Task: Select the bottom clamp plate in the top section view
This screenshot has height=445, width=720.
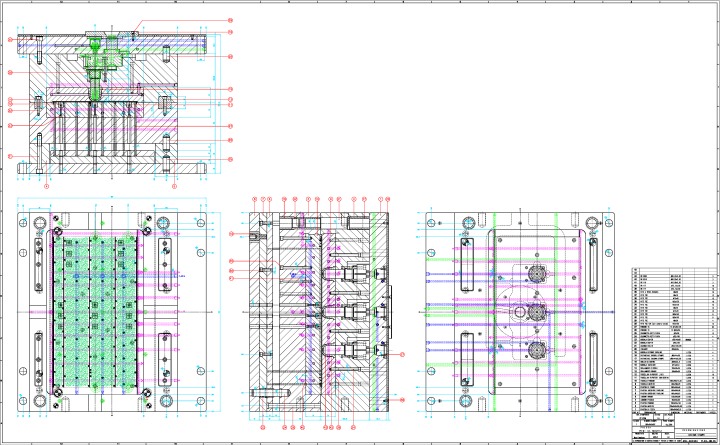Action: tap(120, 172)
